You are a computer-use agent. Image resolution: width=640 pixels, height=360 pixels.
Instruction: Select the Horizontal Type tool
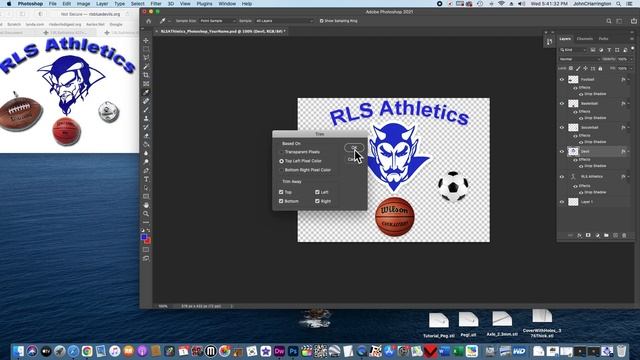pos(146,179)
